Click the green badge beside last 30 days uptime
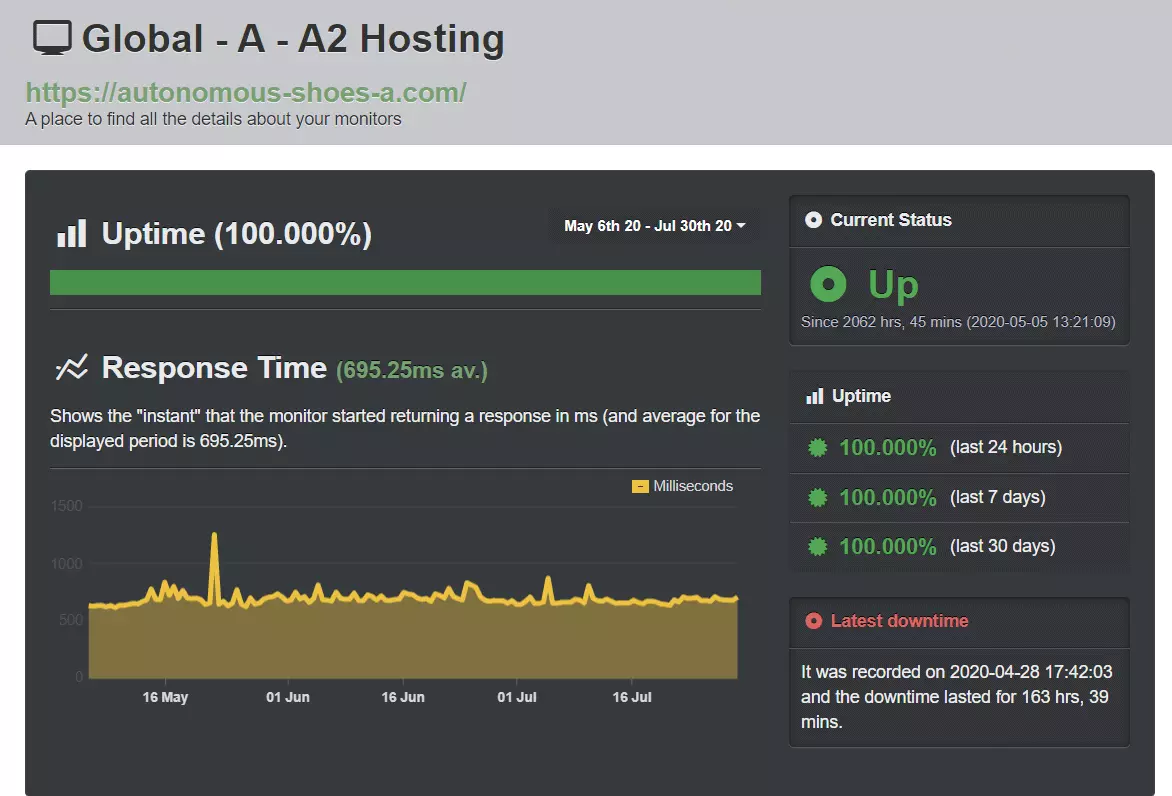This screenshot has height=796, width=1172. pos(816,546)
